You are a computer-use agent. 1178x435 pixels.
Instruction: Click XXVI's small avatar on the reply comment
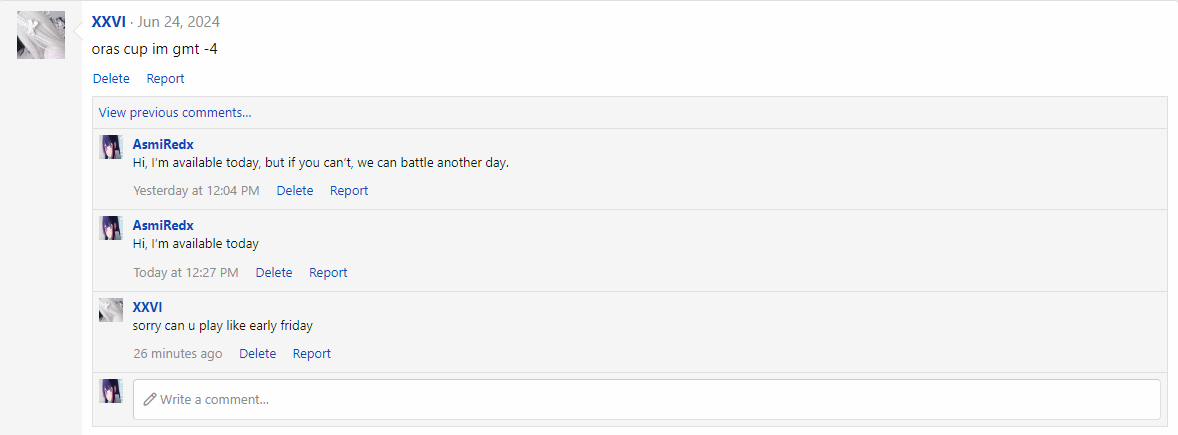pos(111,310)
